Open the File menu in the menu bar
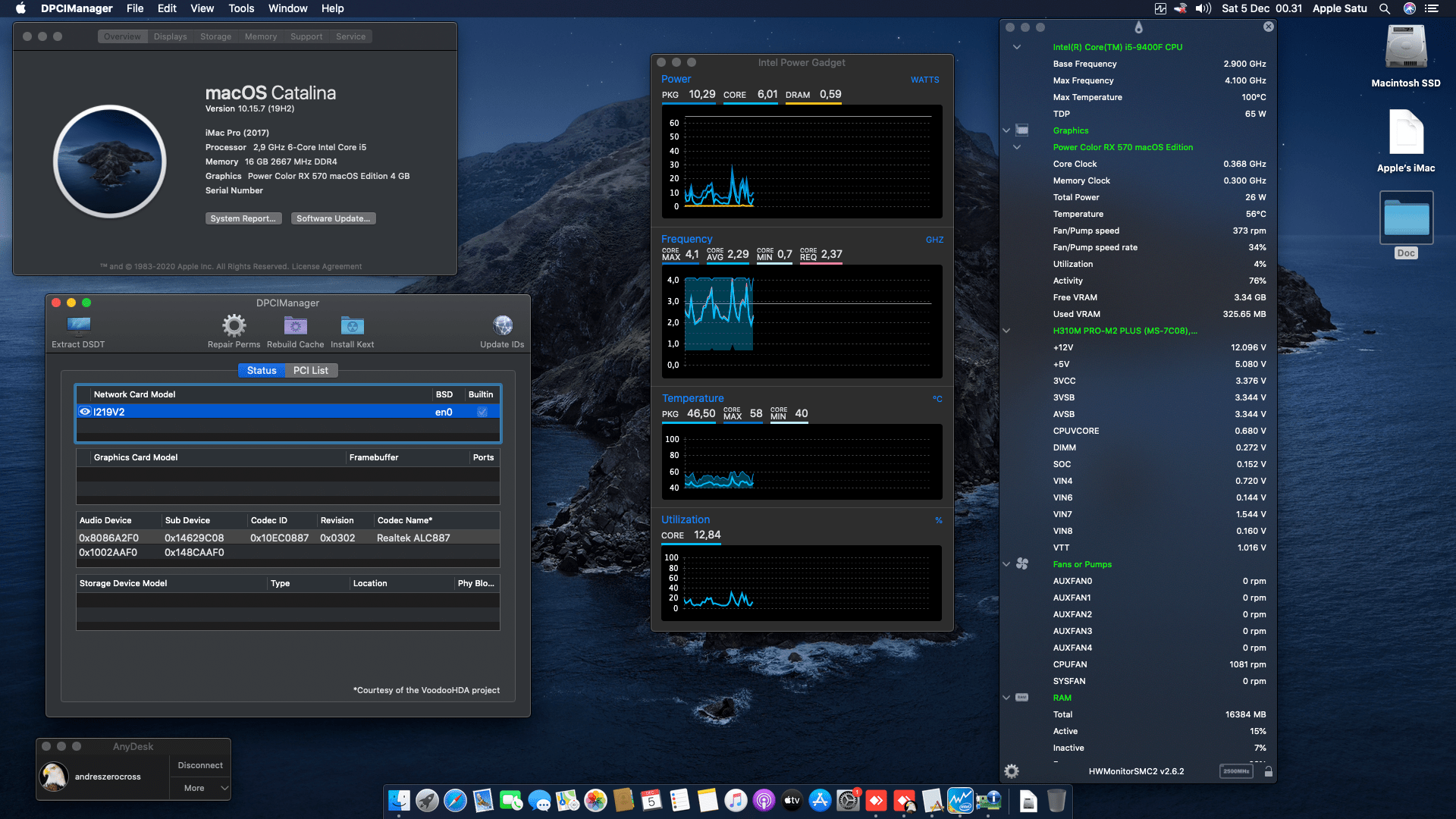Image resolution: width=1456 pixels, height=819 pixels. pos(135,8)
